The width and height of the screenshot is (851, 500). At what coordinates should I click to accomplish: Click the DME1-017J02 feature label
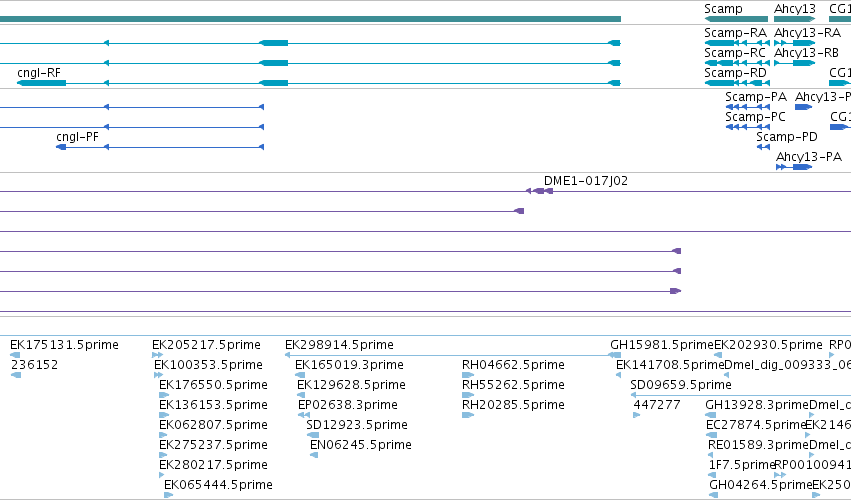(x=586, y=181)
